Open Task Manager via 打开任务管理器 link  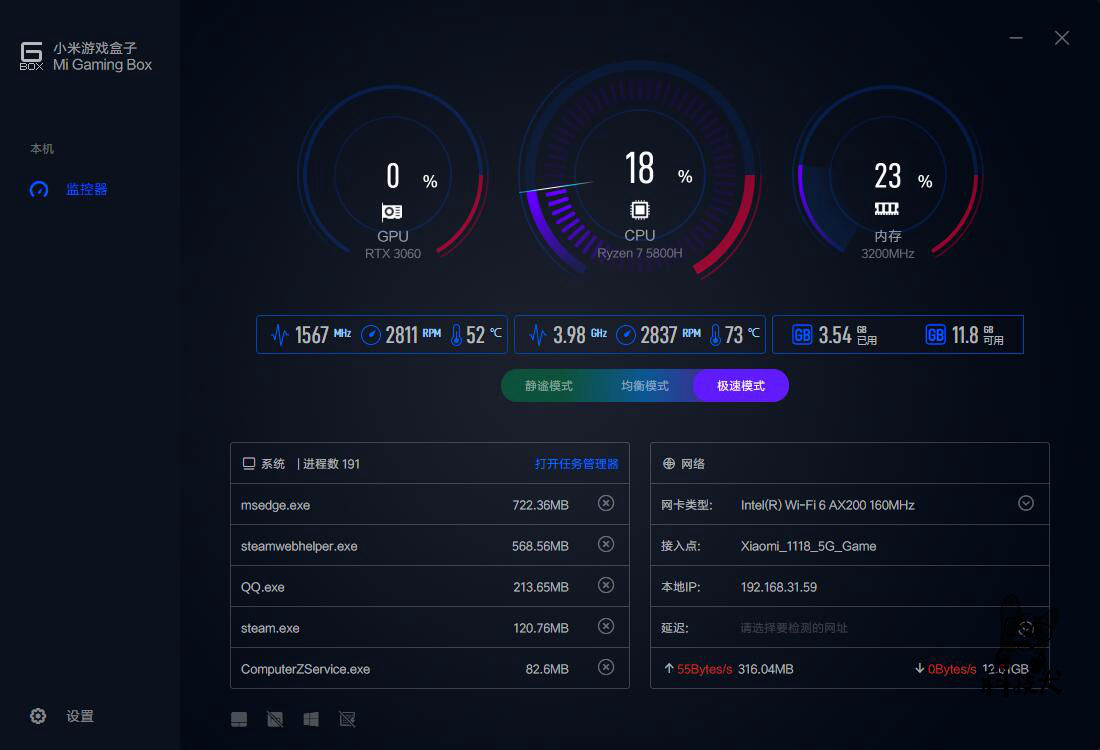click(x=577, y=463)
